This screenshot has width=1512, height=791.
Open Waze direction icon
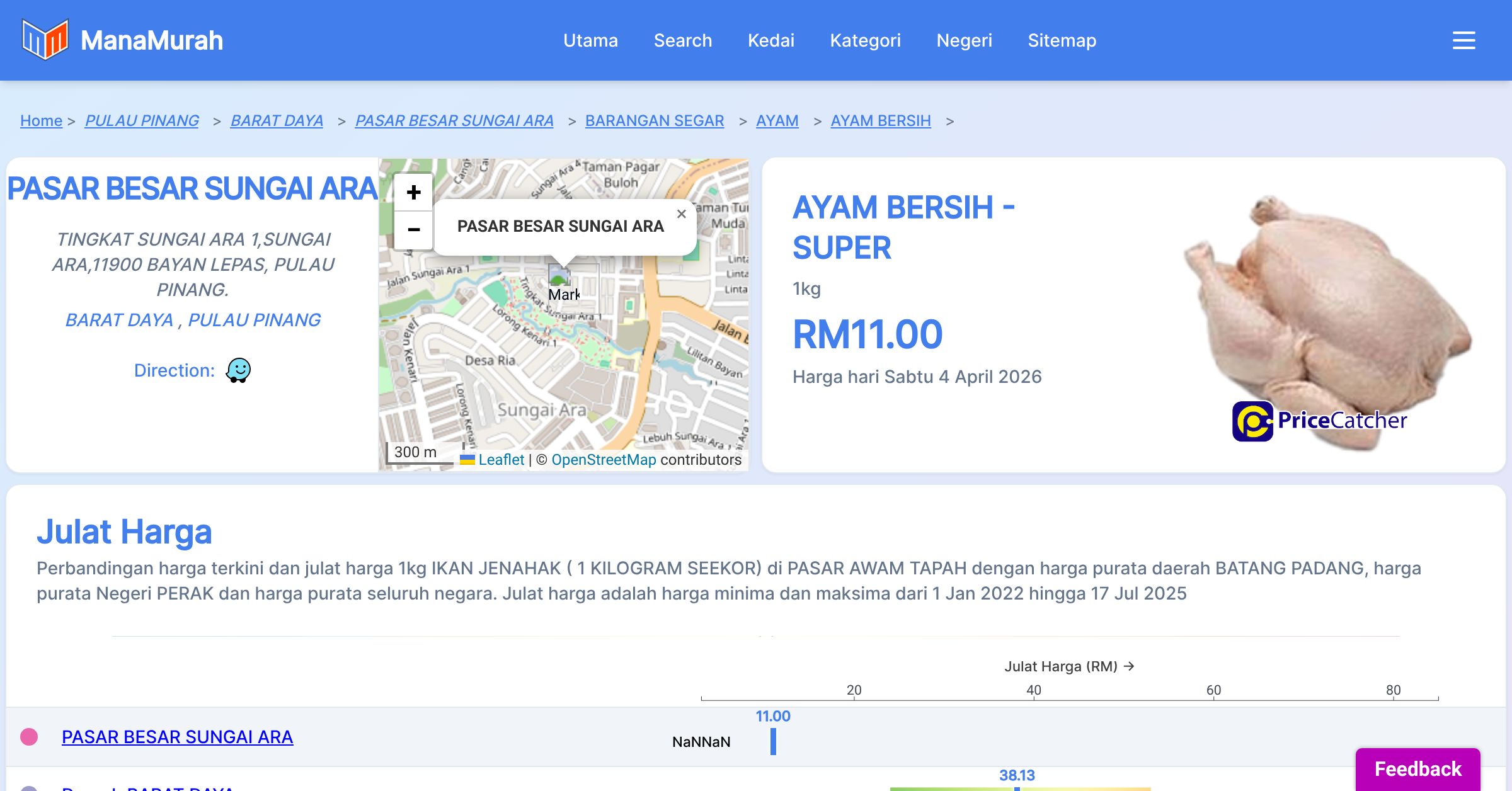pyautogui.click(x=238, y=370)
